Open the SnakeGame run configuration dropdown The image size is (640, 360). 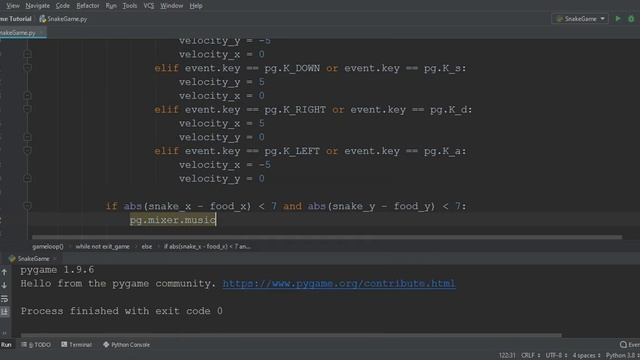coord(580,19)
